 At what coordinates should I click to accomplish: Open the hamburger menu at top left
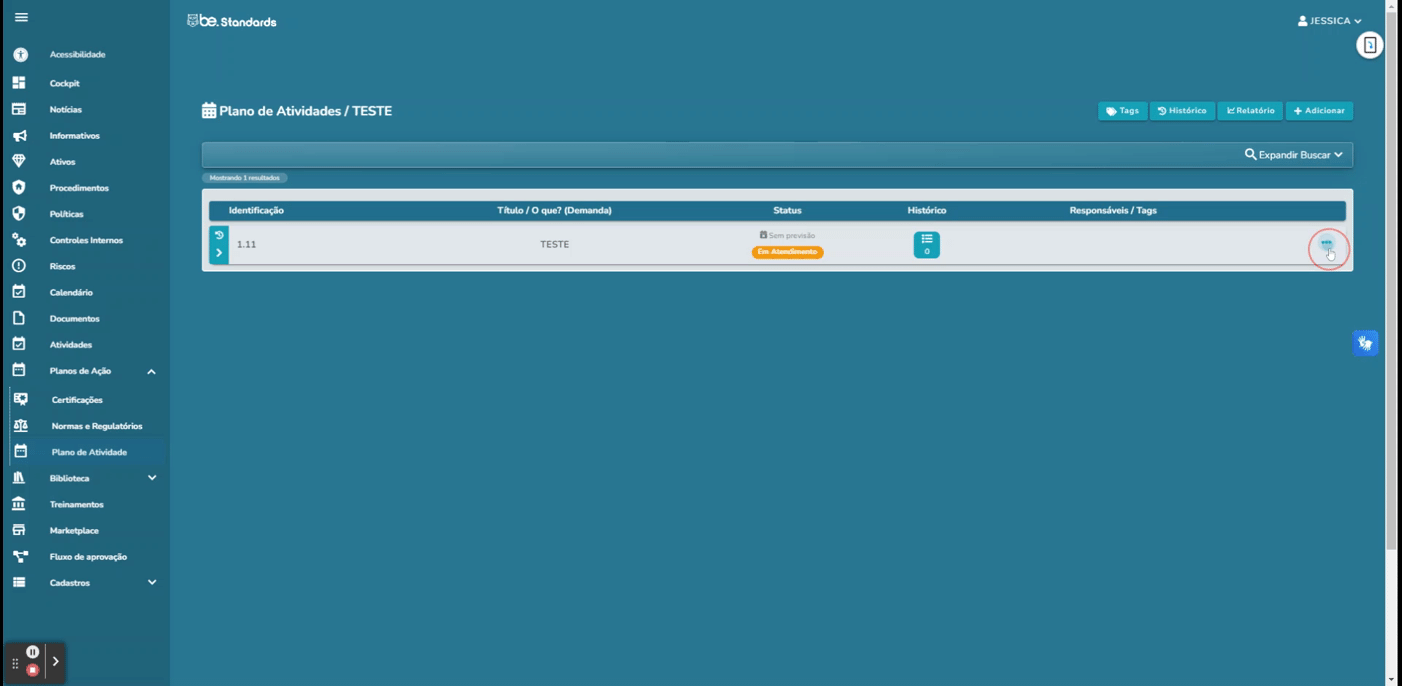[x=21, y=18]
